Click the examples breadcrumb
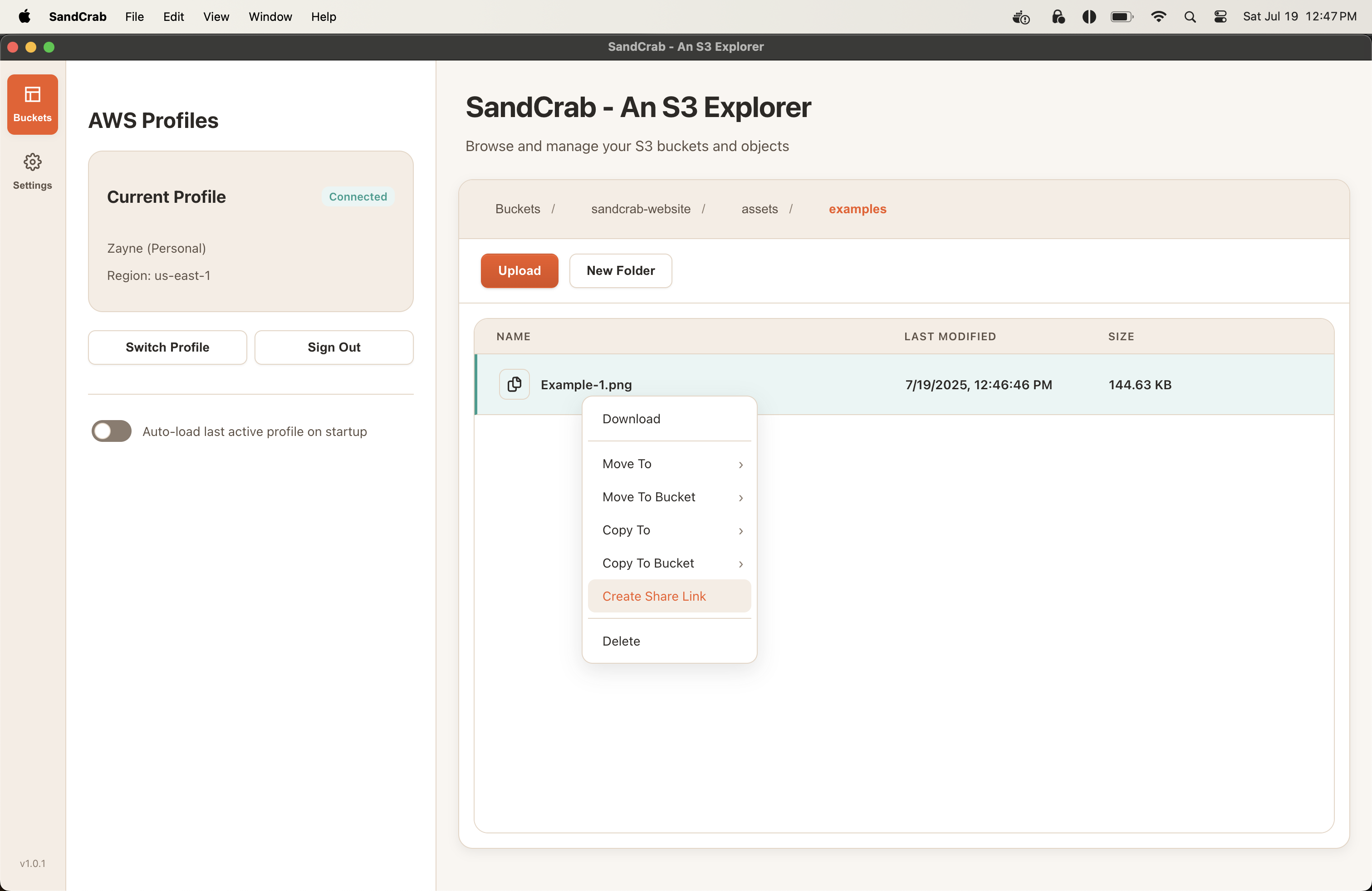Viewport: 1372px width, 891px height. (857, 209)
